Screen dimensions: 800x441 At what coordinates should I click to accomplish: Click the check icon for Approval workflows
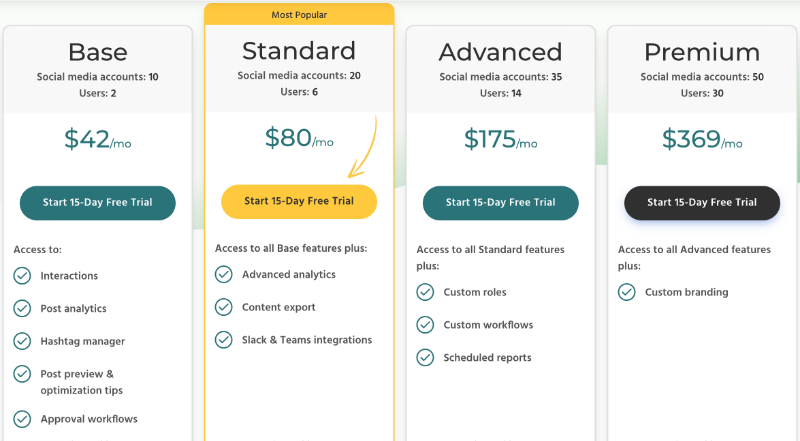pos(22,419)
